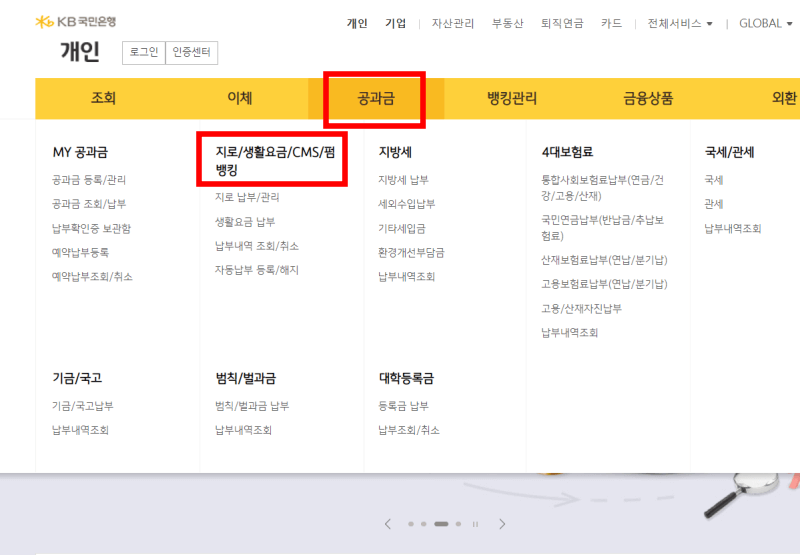This screenshot has height=555, width=800.
Task: Open the 공과금 main tab
Action: point(376,98)
